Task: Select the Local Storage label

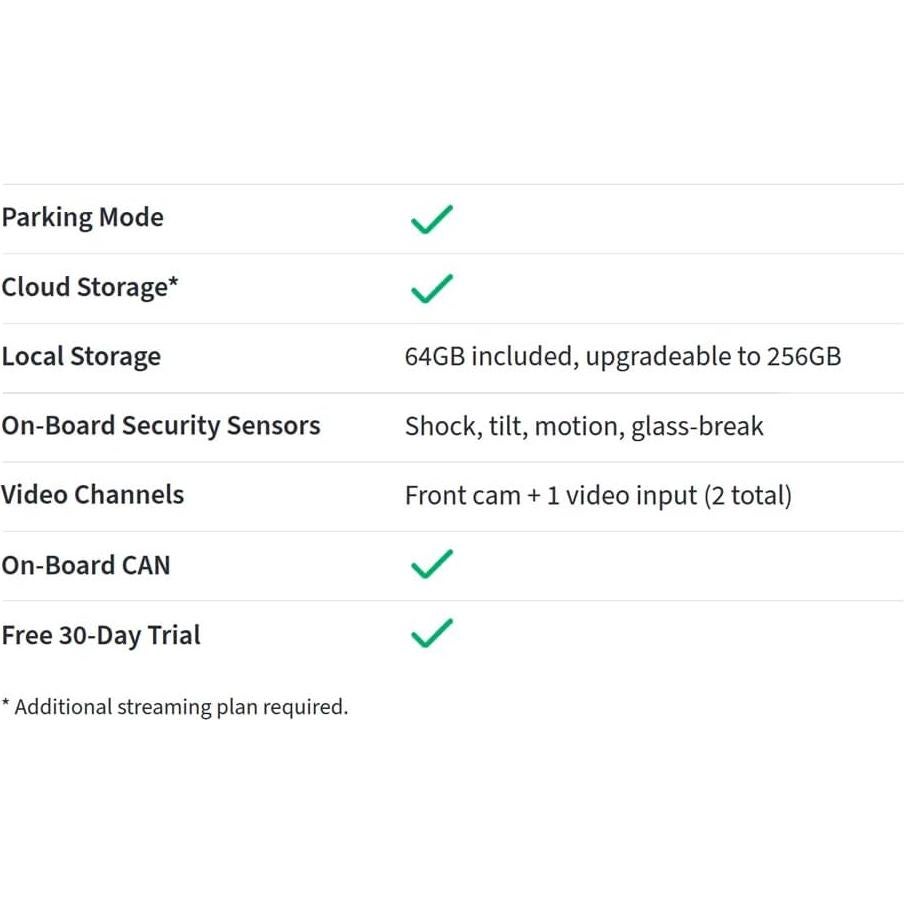Action: 80,357
